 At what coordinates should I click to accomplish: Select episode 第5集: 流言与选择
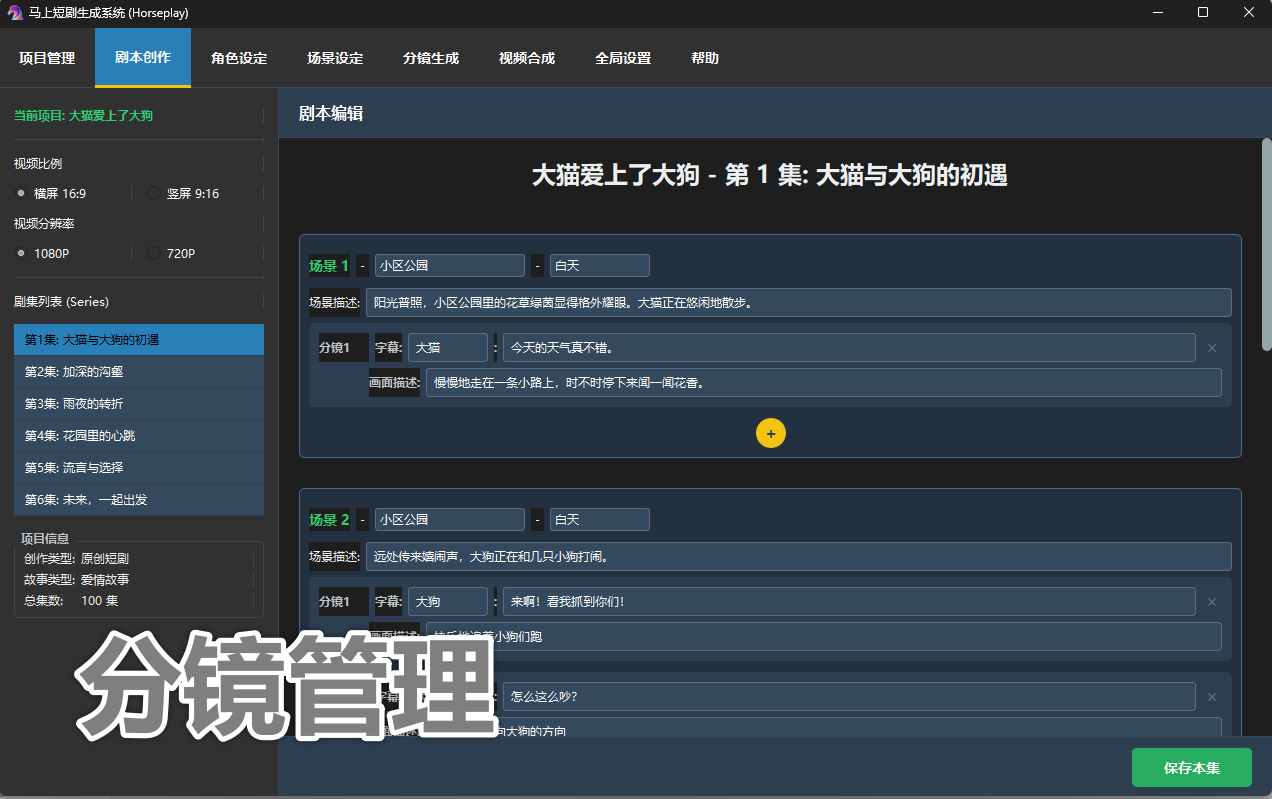click(138, 467)
